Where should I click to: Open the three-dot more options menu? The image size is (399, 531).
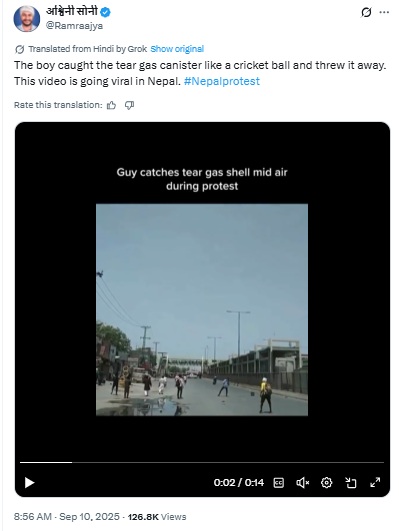point(384,13)
